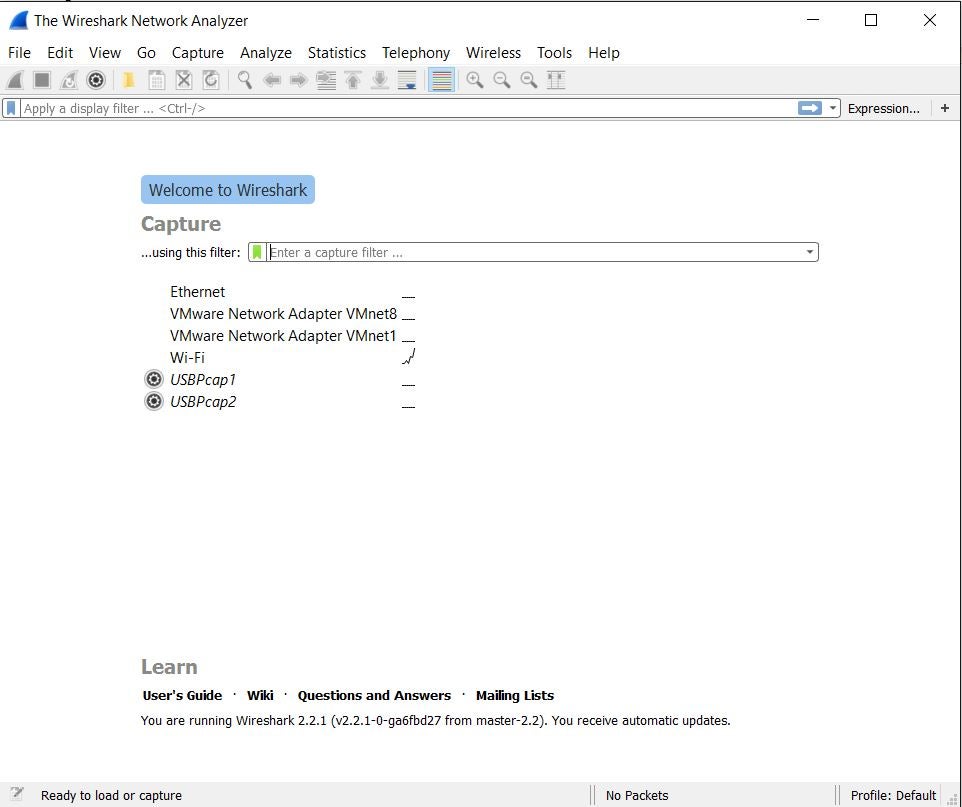
Task: Open the Telephony menu
Action: 416,53
